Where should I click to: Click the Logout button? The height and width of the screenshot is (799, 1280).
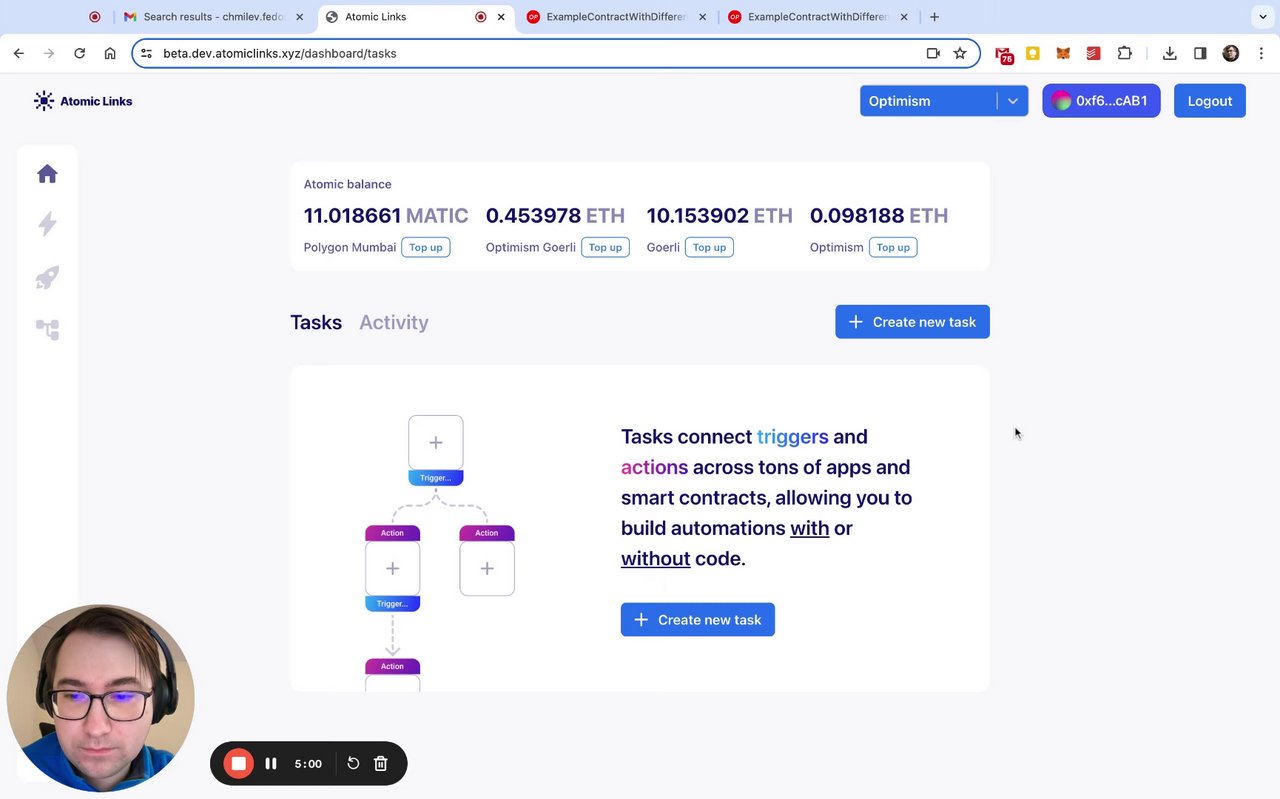[1210, 101]
